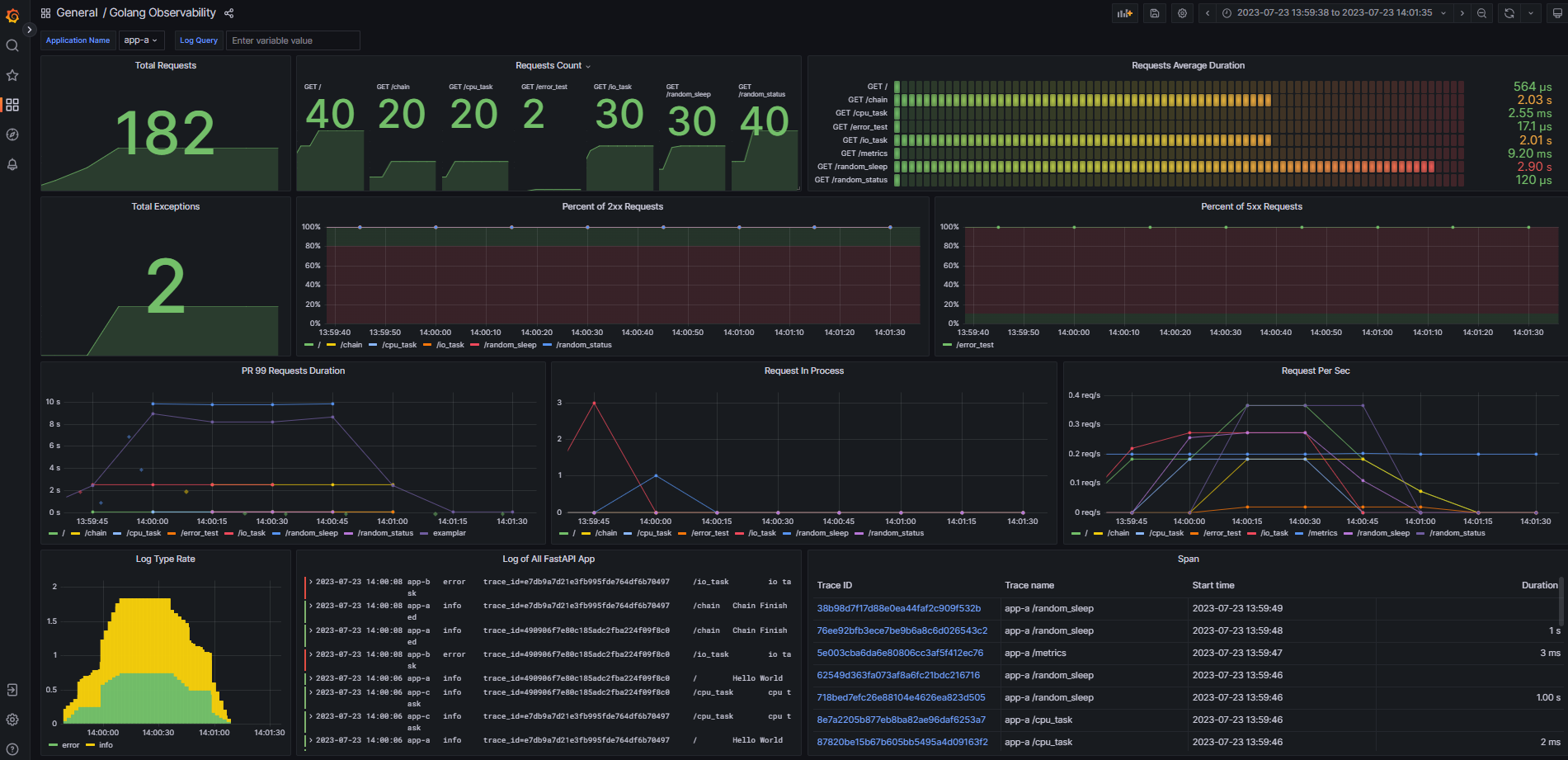Toggle error series in Log Type Rate legend
Image resolution: width=1568 pixels, height=760 pixels.
pyautogui.click(x=71, y=745)
